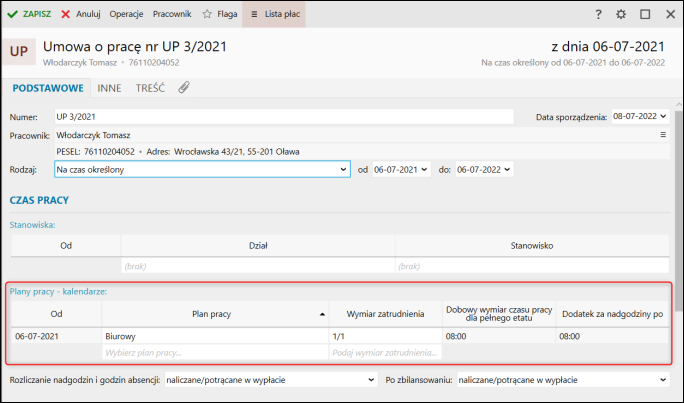Click the Wybierz plan pracy field
Screen dimensions: 684x403
pos(215,352)
